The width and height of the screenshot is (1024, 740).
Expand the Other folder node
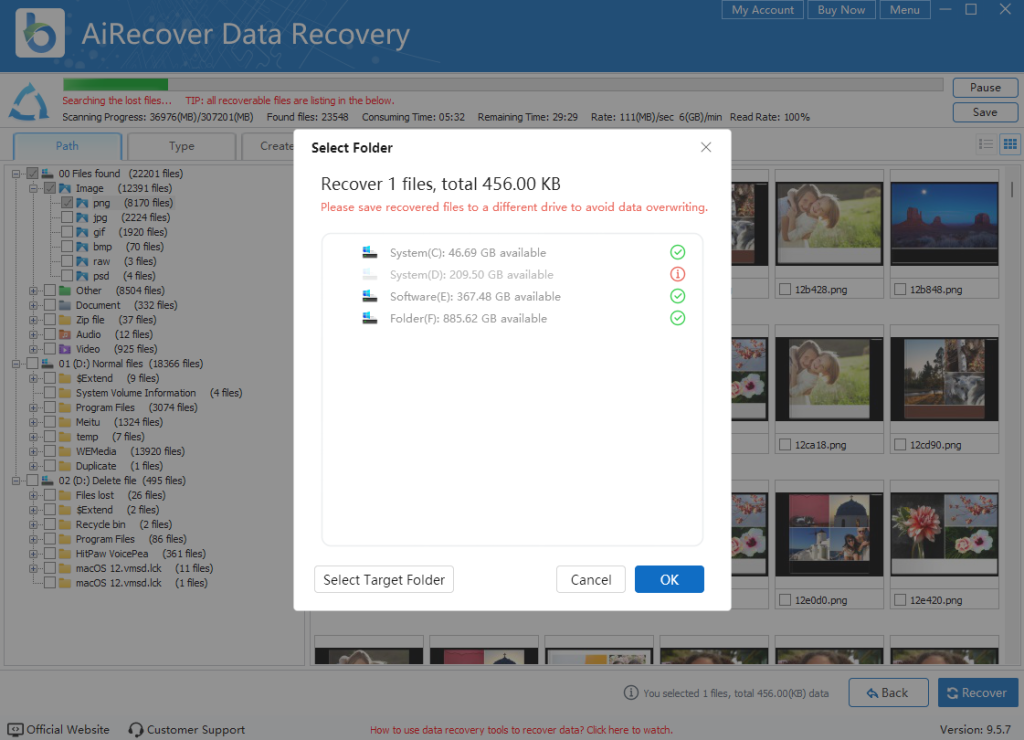pyautogui.click(x=33, y=290)
